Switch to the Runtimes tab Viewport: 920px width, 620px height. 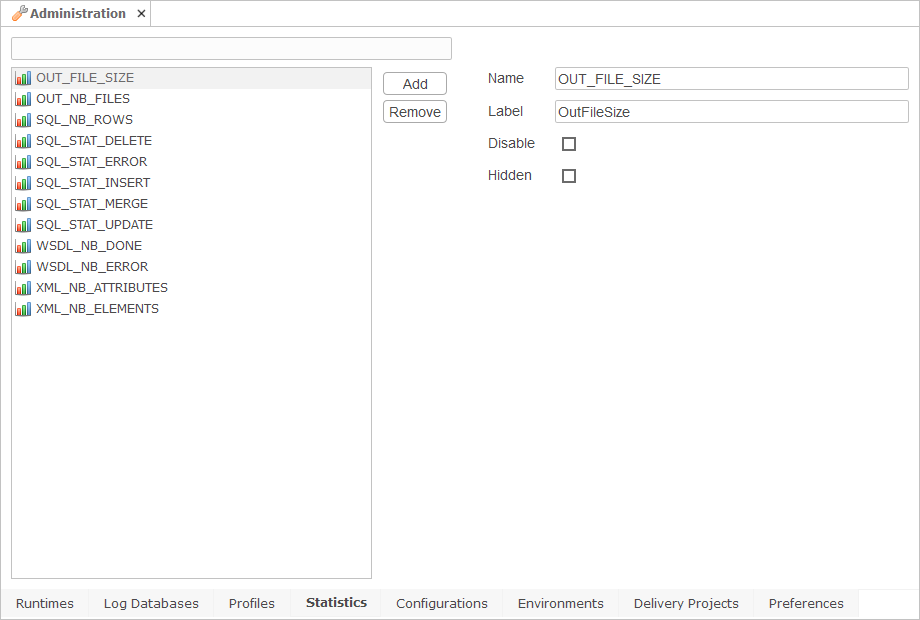pyautogui.click(x=45, y=604)
